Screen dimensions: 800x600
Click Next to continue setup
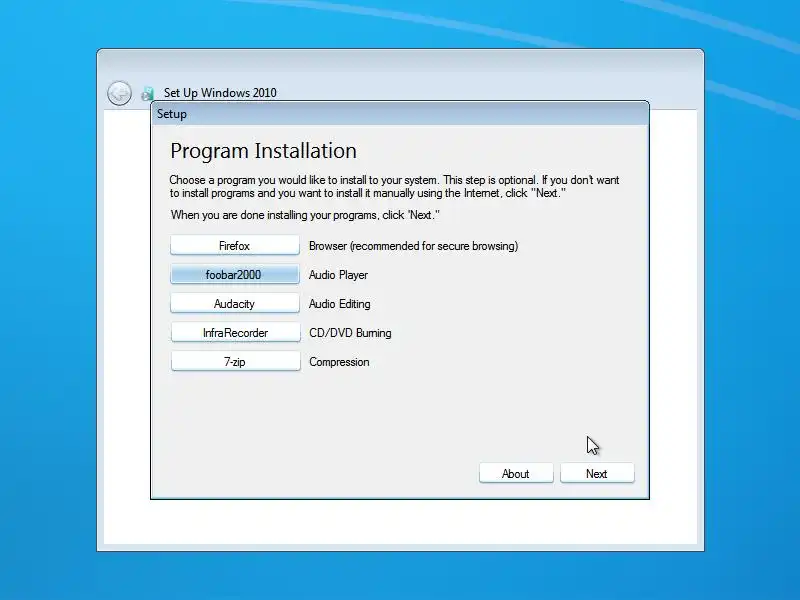597,473
